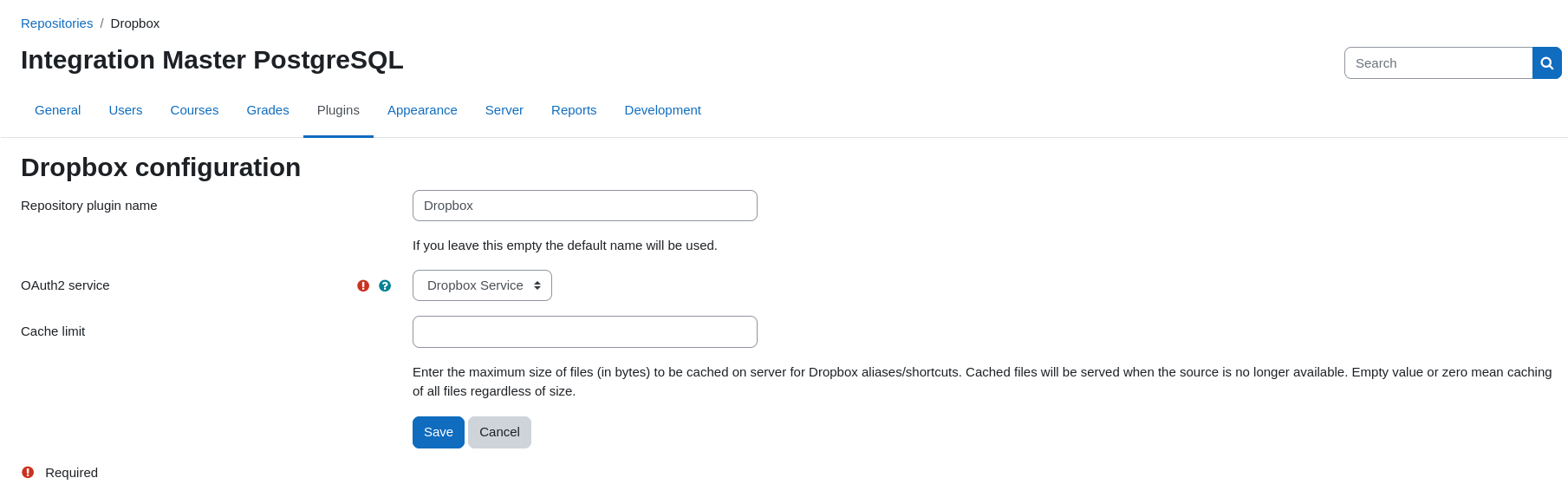The width and height of the screenshot is (1568, 504).
Task: Follow the Repositories breadcrumb link
Action: (56, 23)
